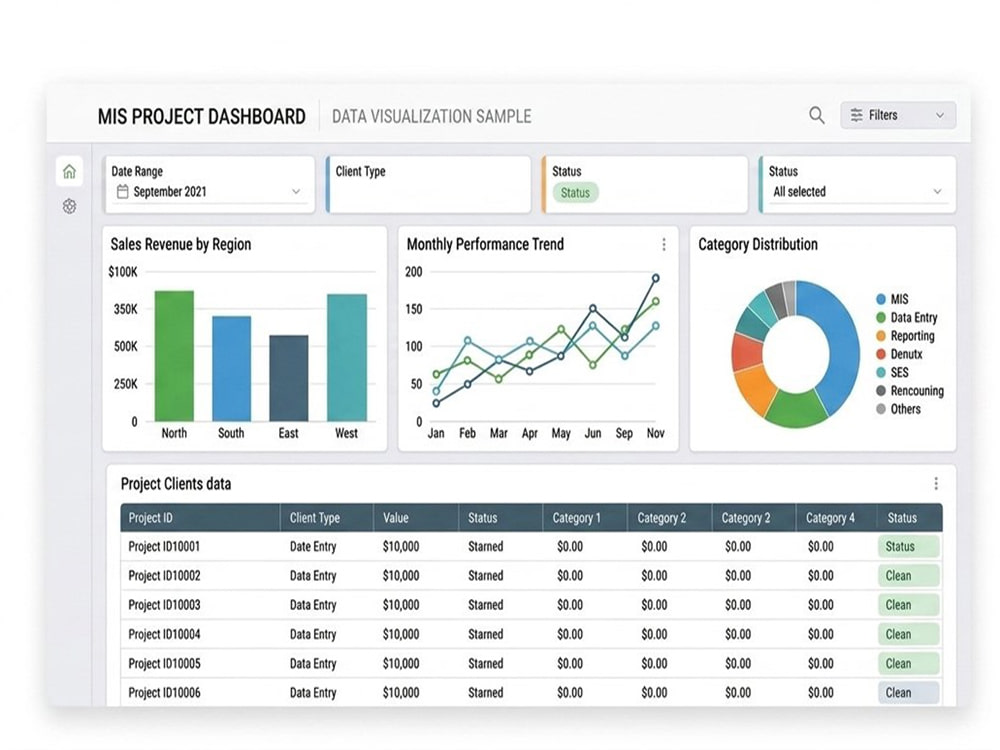Click Clean badge in Project ID10004 row
Viewport: 1000px width, 750px height.
click(908, 635)
